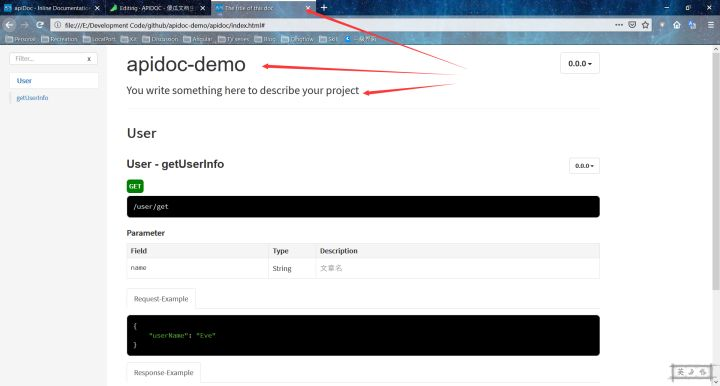Open the page actions three-dot menu

click(x=619, y=25)
